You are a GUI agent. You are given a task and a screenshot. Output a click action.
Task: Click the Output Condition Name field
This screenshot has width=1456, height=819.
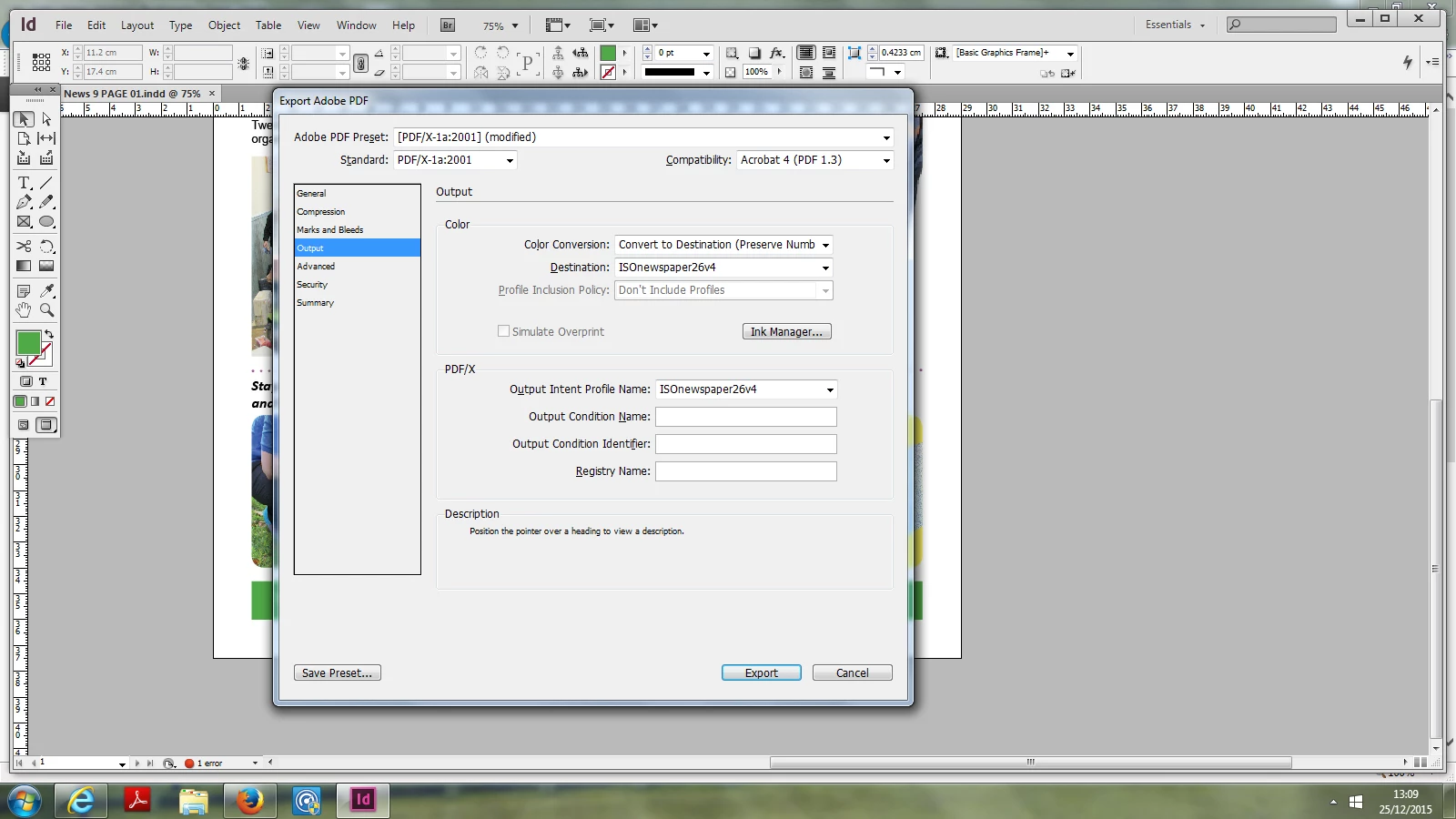point(746,417)
